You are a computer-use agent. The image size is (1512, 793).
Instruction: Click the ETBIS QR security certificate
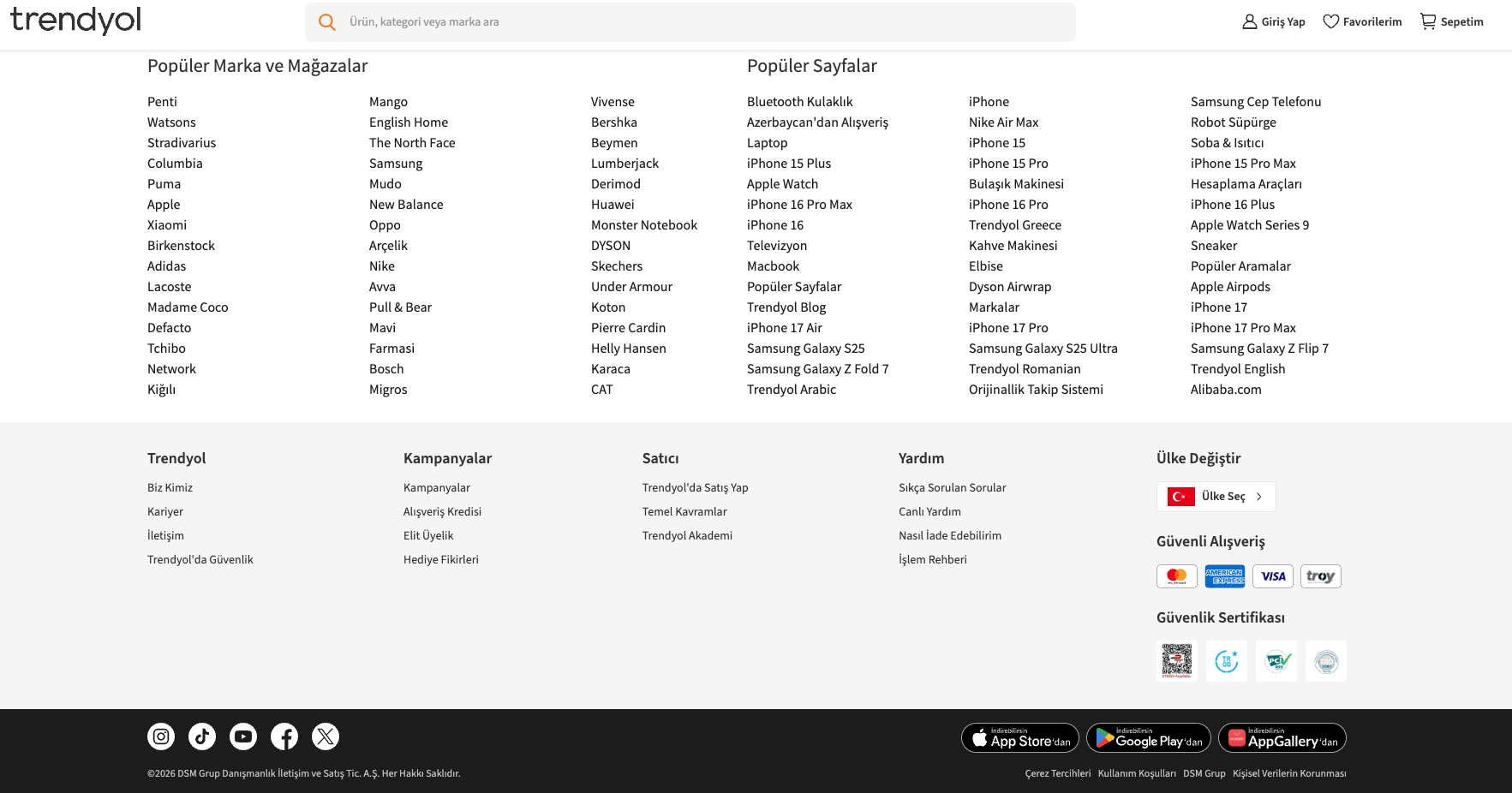point(1177,661)
